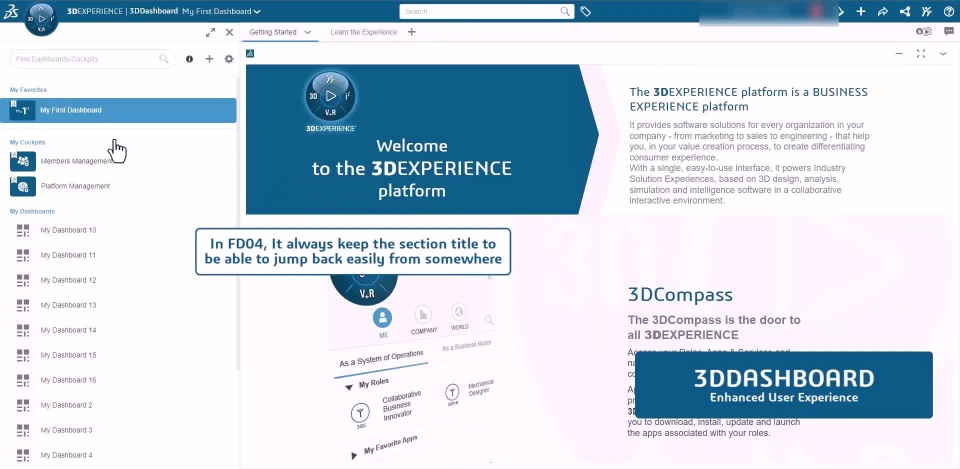Open dashboard list settings gear icon

(x=229, y=59)
